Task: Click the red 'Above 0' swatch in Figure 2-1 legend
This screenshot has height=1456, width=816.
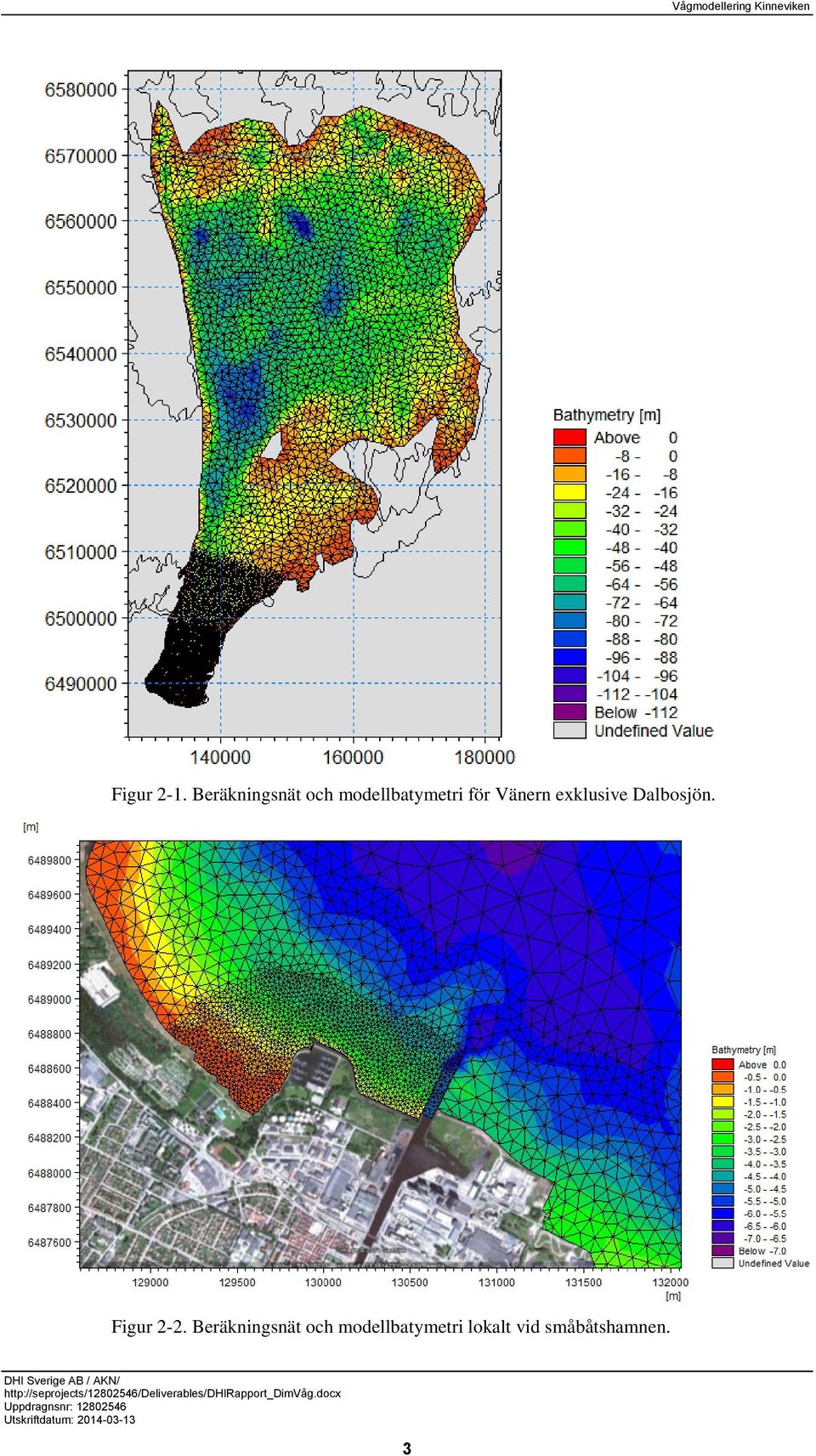Action: click(x=569, y=437)
